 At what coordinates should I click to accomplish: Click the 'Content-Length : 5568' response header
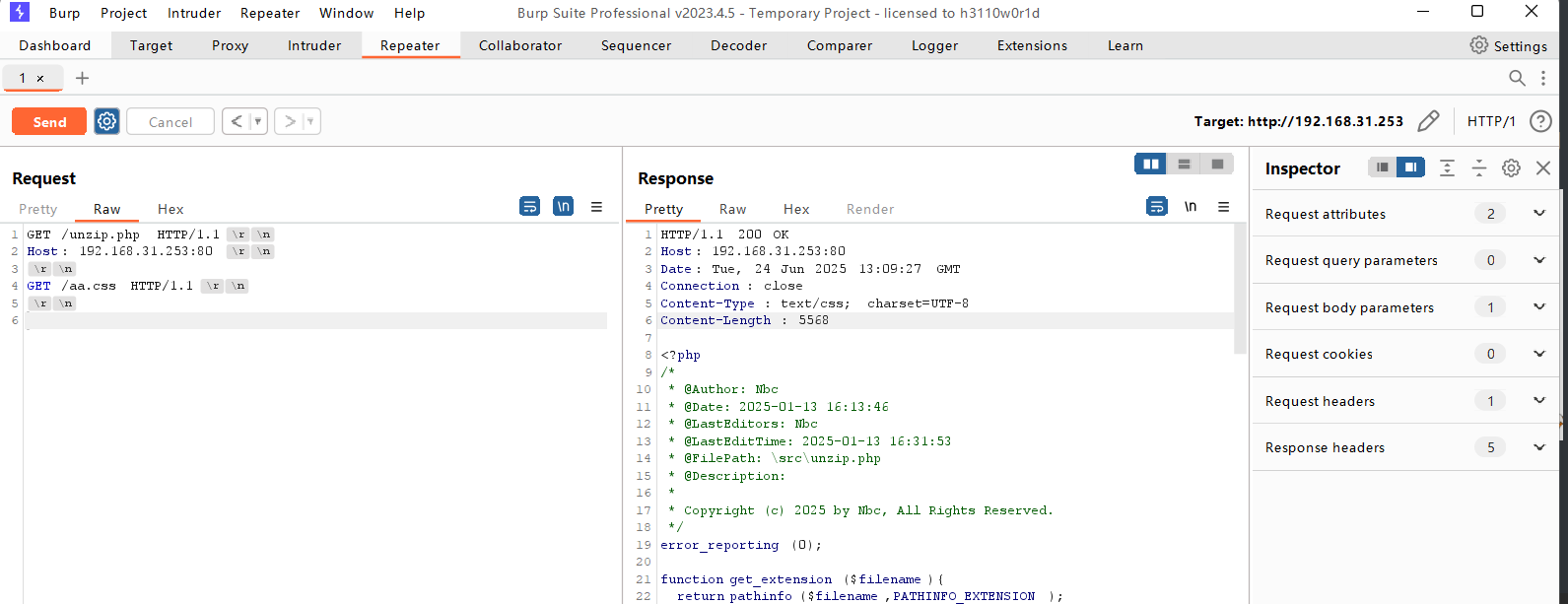point(744,320)
